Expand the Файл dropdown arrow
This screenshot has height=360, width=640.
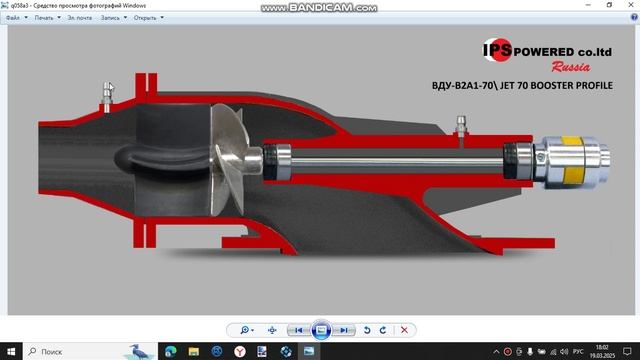tap(26, 18)
